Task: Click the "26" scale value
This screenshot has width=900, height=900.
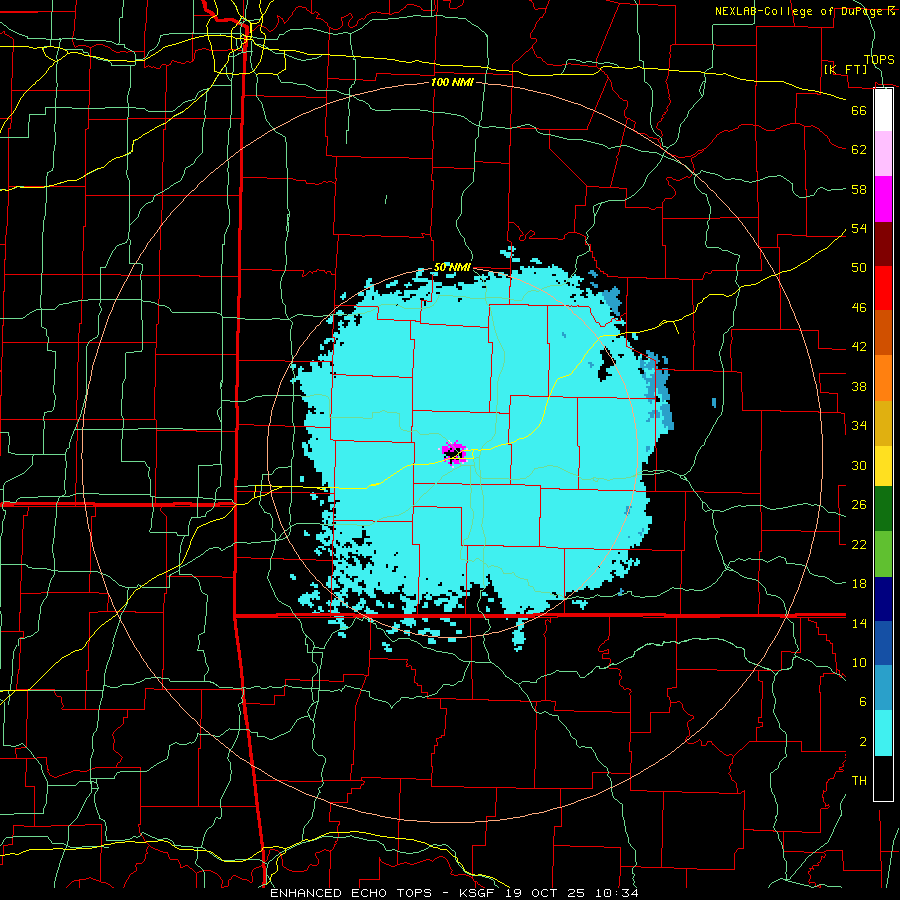Action: click(859, 505)
